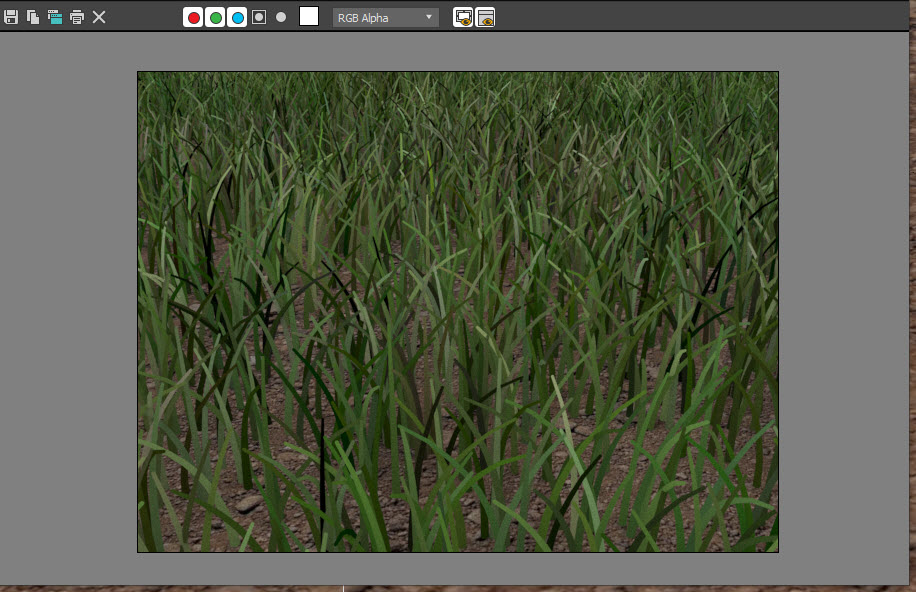Open the RGB Alpha channel dropdown

click(386, 18)
